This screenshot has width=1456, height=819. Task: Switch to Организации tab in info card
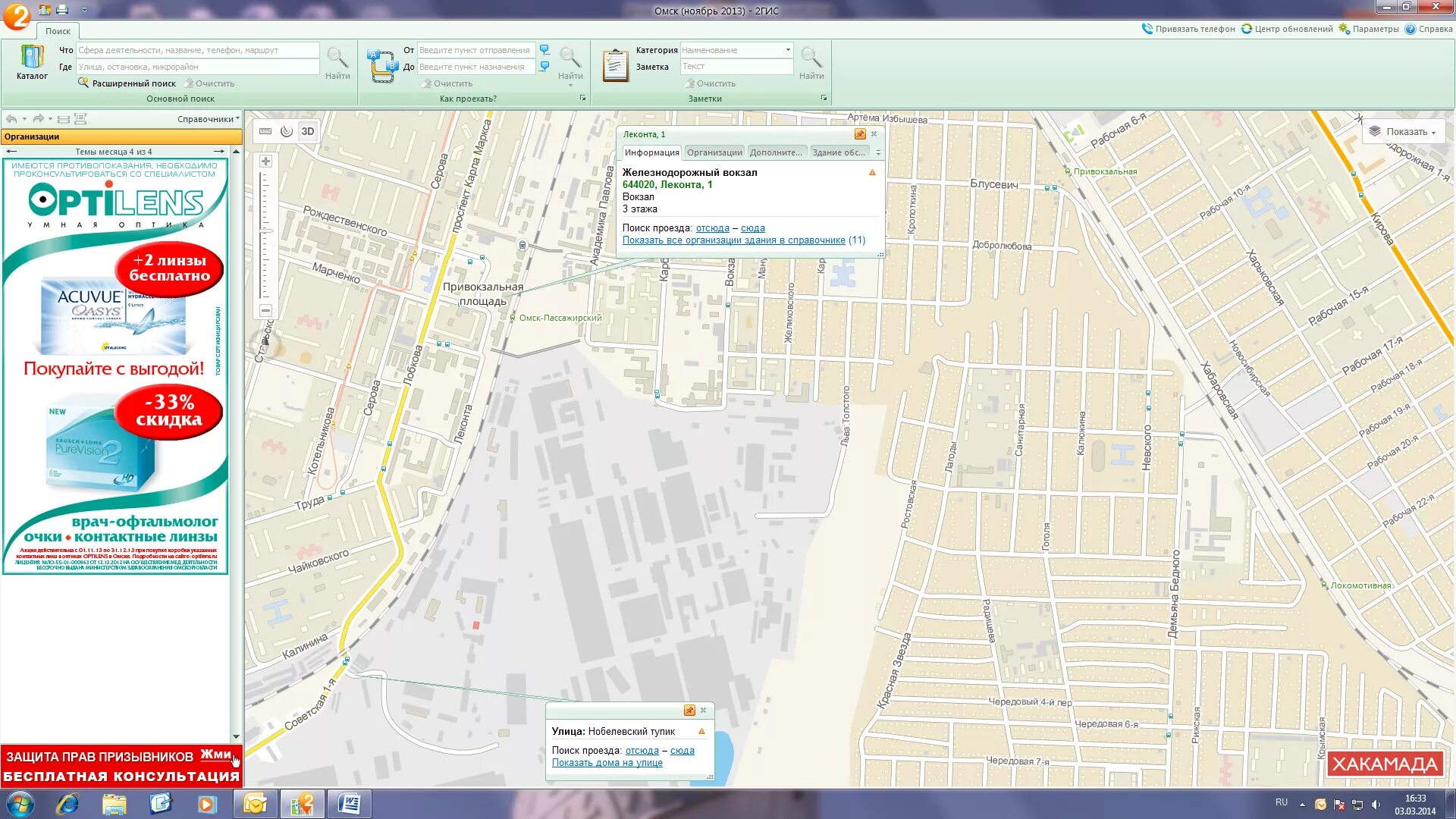pyautogui.click(x=714, y=152)
